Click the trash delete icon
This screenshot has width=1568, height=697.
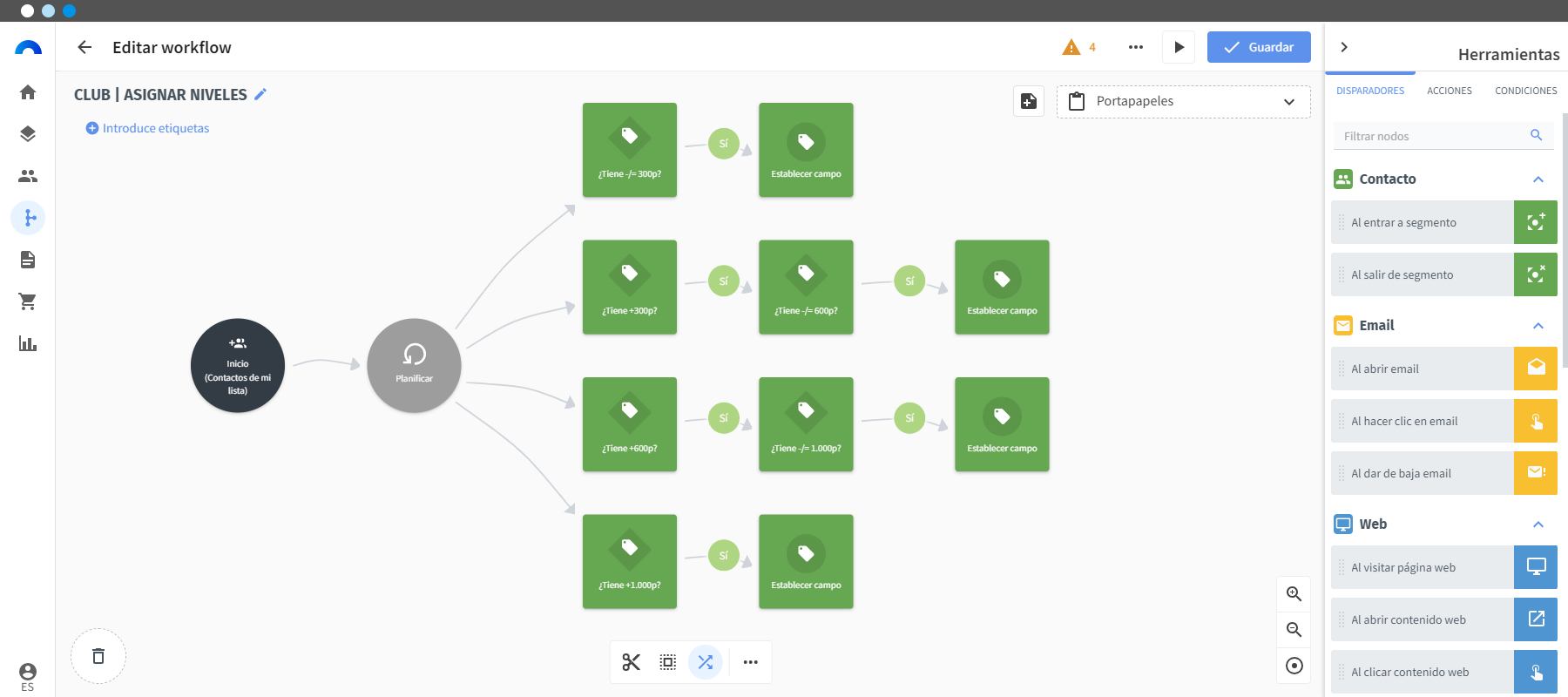tap(98, 656)
